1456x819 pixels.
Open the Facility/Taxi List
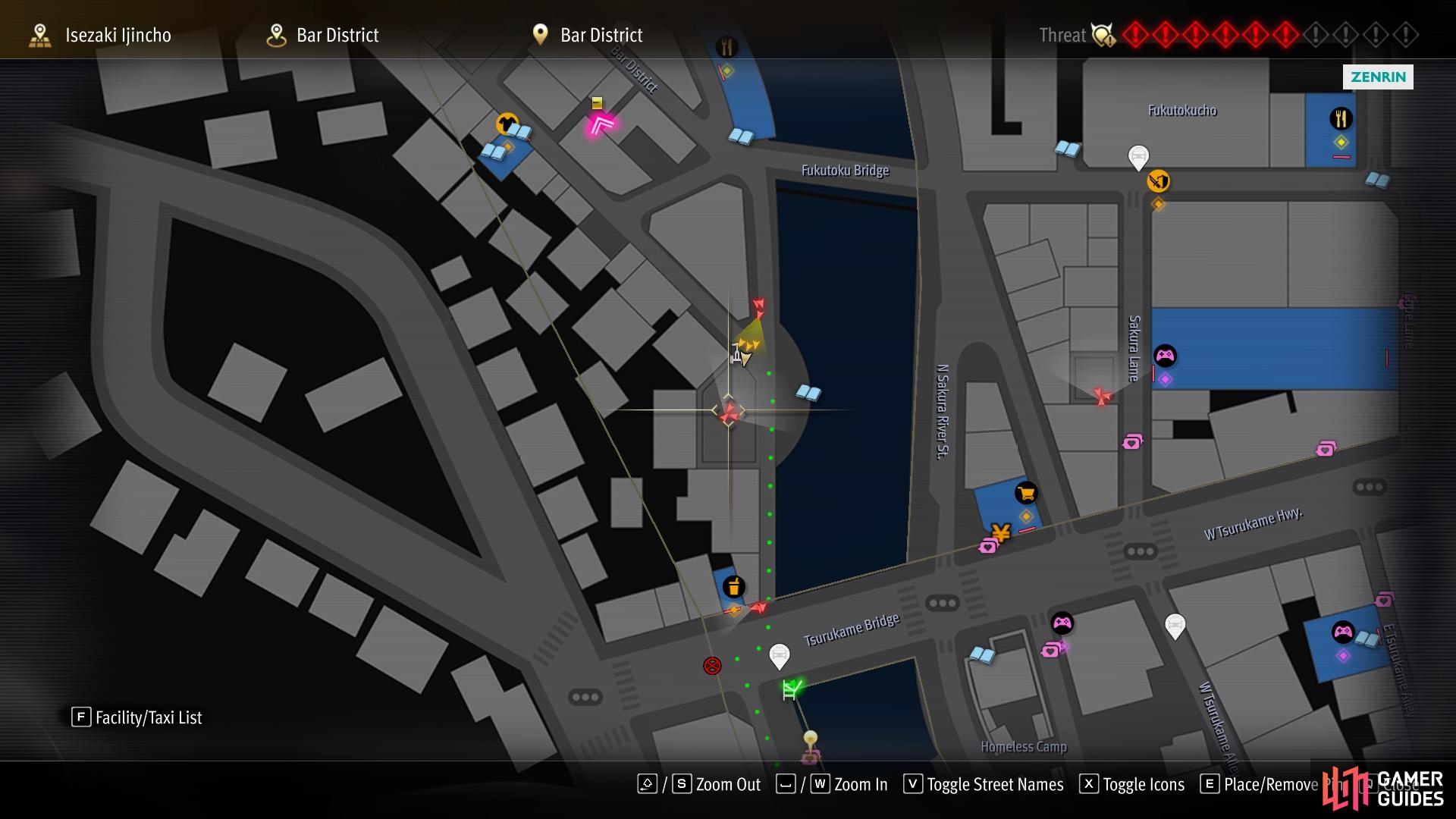(137, 717)
